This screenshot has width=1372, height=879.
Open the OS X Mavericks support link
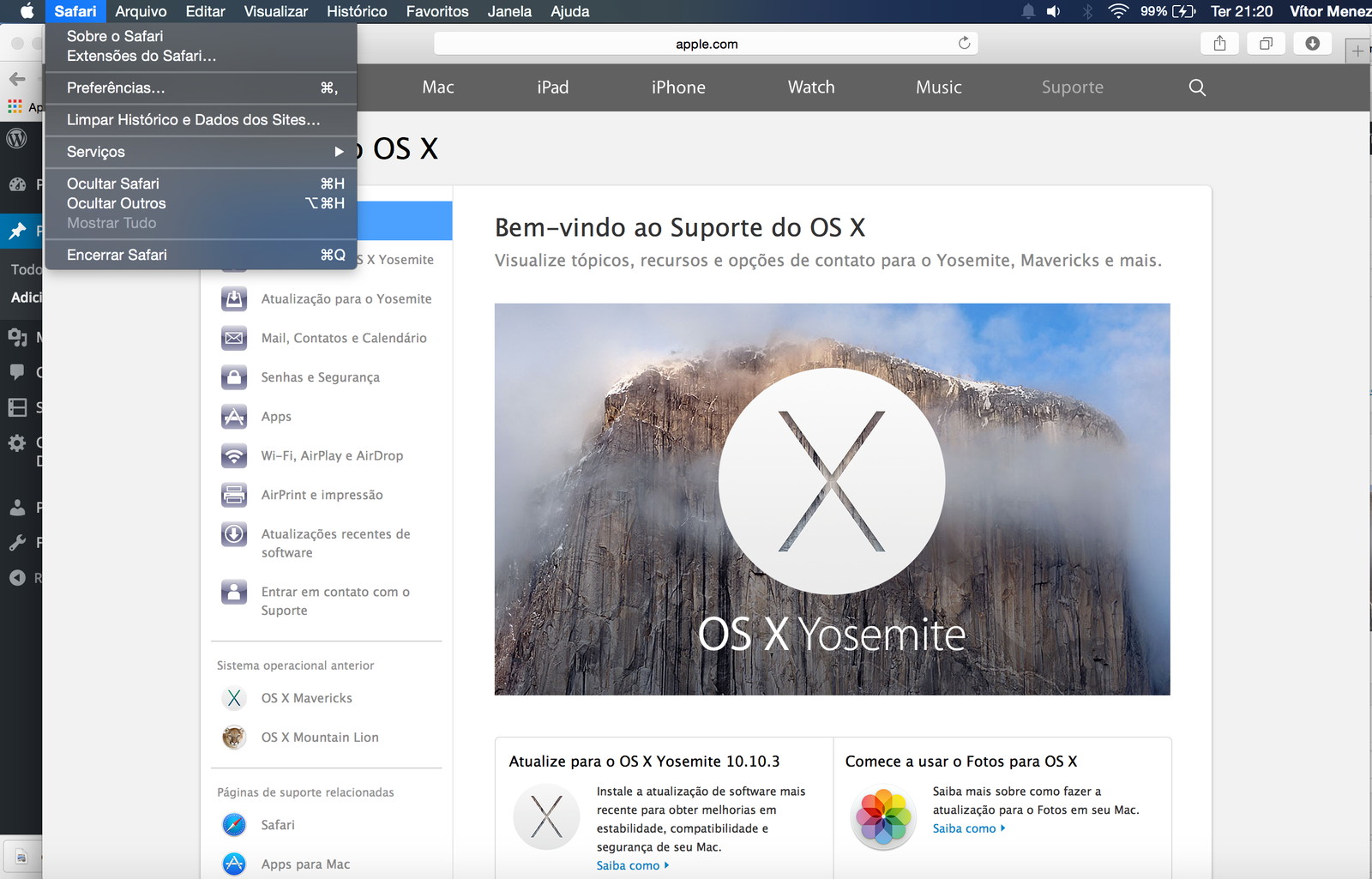pyautogui.click(x=306, y=698)
